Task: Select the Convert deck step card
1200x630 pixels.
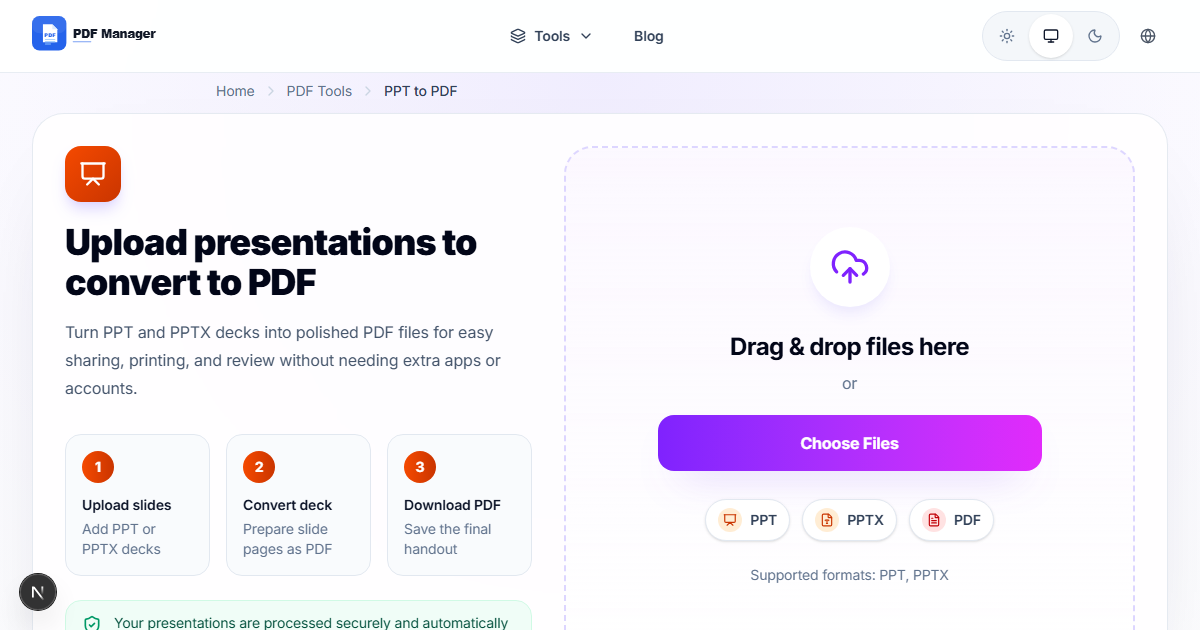Action: point(299,505)
